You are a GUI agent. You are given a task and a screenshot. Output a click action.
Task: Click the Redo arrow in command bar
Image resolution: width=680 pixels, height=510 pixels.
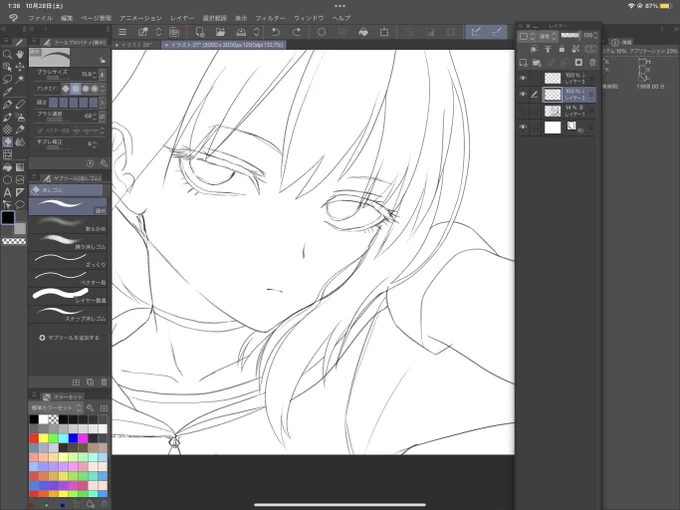pyautogui.click(x=297, y=32)
